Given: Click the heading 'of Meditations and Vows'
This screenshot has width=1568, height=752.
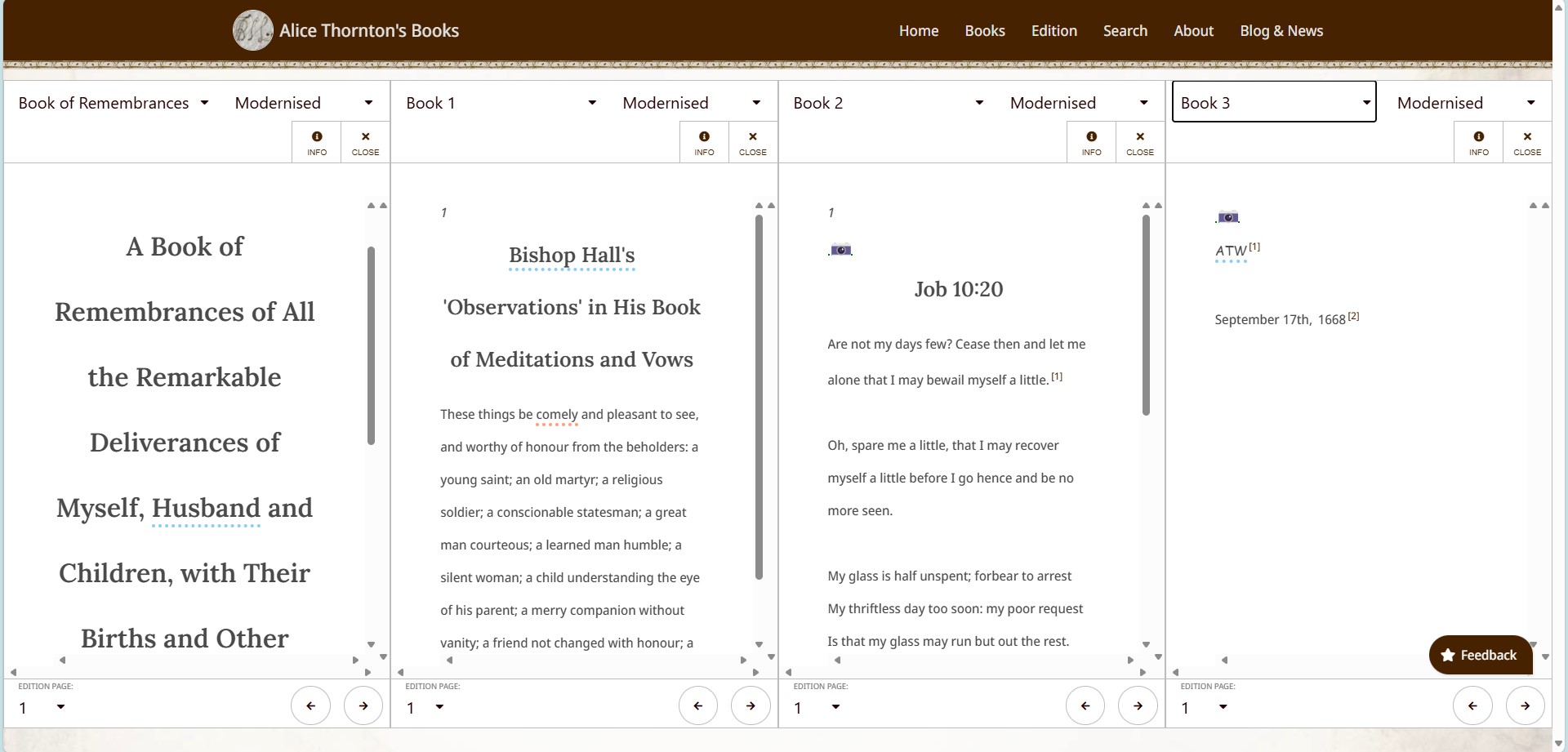Looking at the screenshot, I should 572,359.
